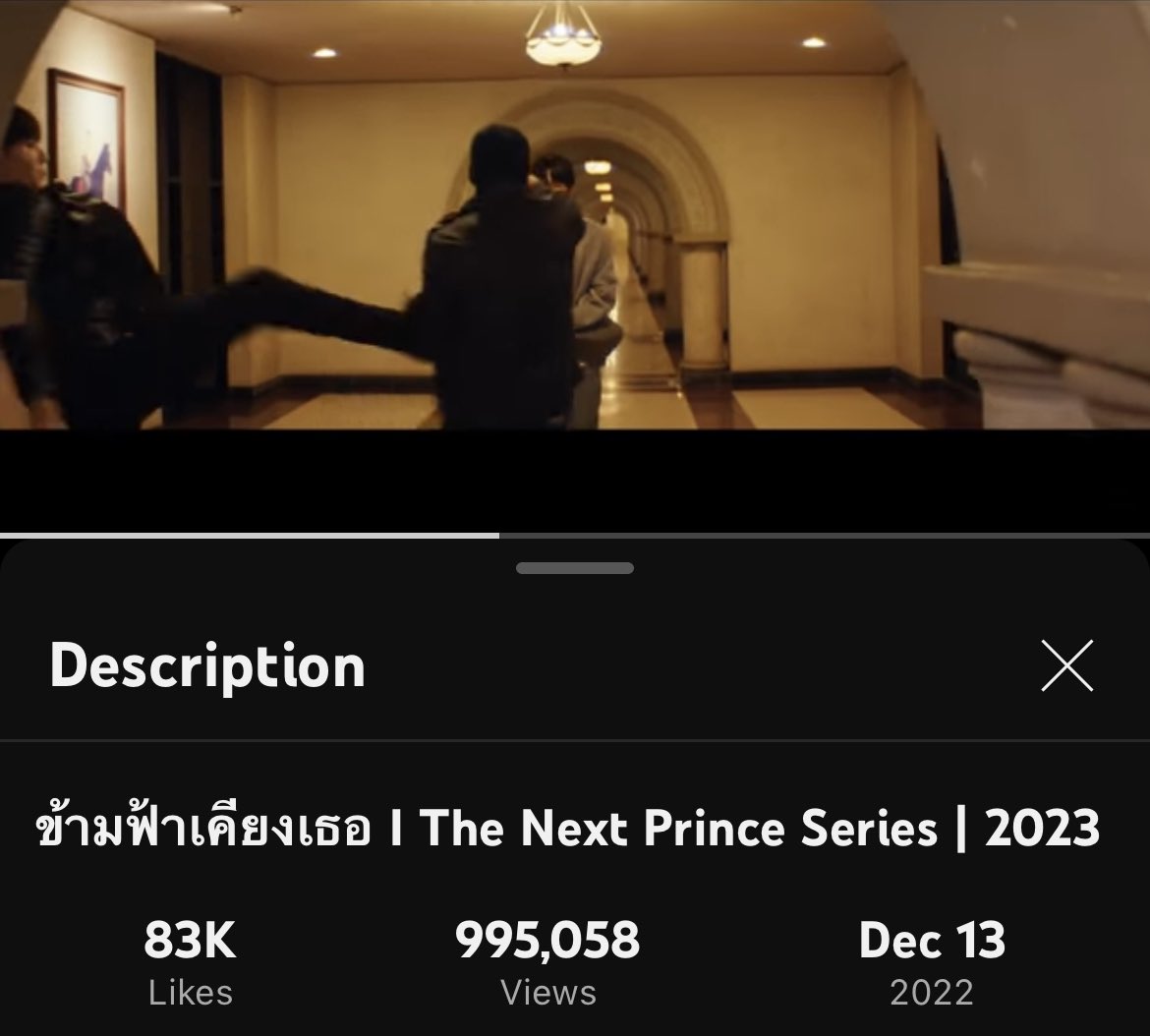Click the Thai title text ข้ามฟ้าเคียงเธอ
The height and width of the screenshot is (1036, 1150).
203,829
